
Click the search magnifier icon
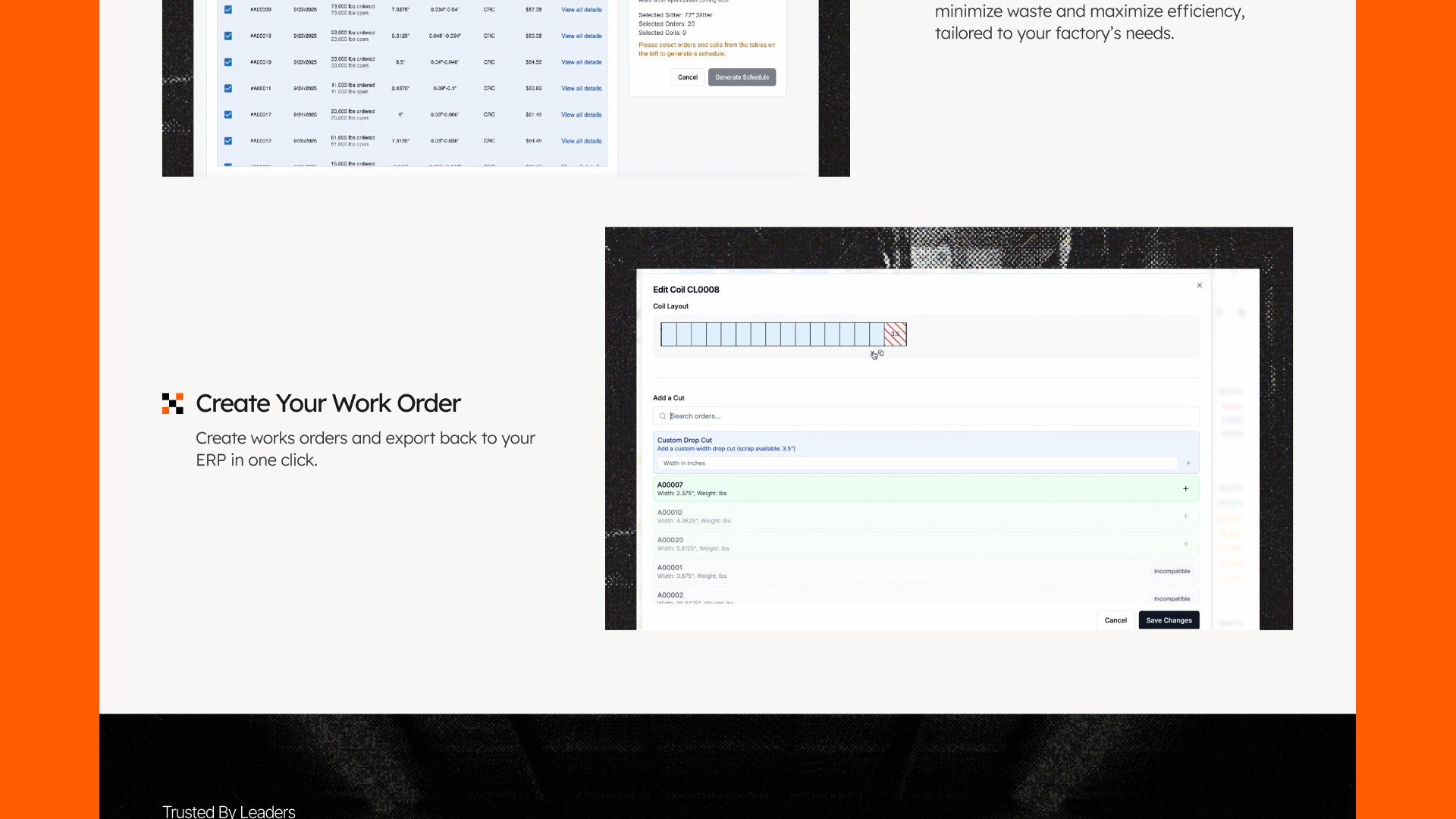[x=662, y=416]
